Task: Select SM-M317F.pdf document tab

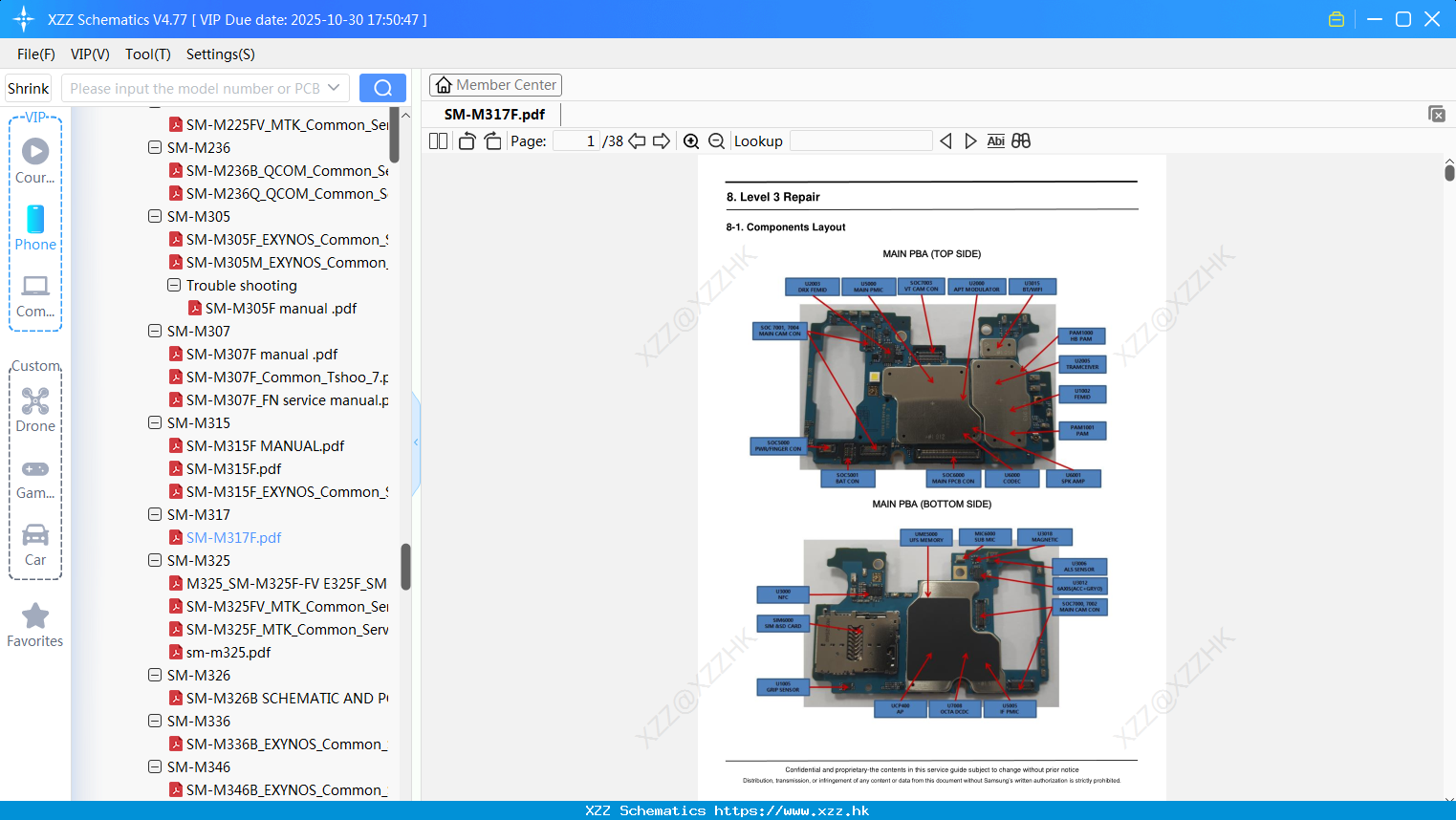Action: 494,115
